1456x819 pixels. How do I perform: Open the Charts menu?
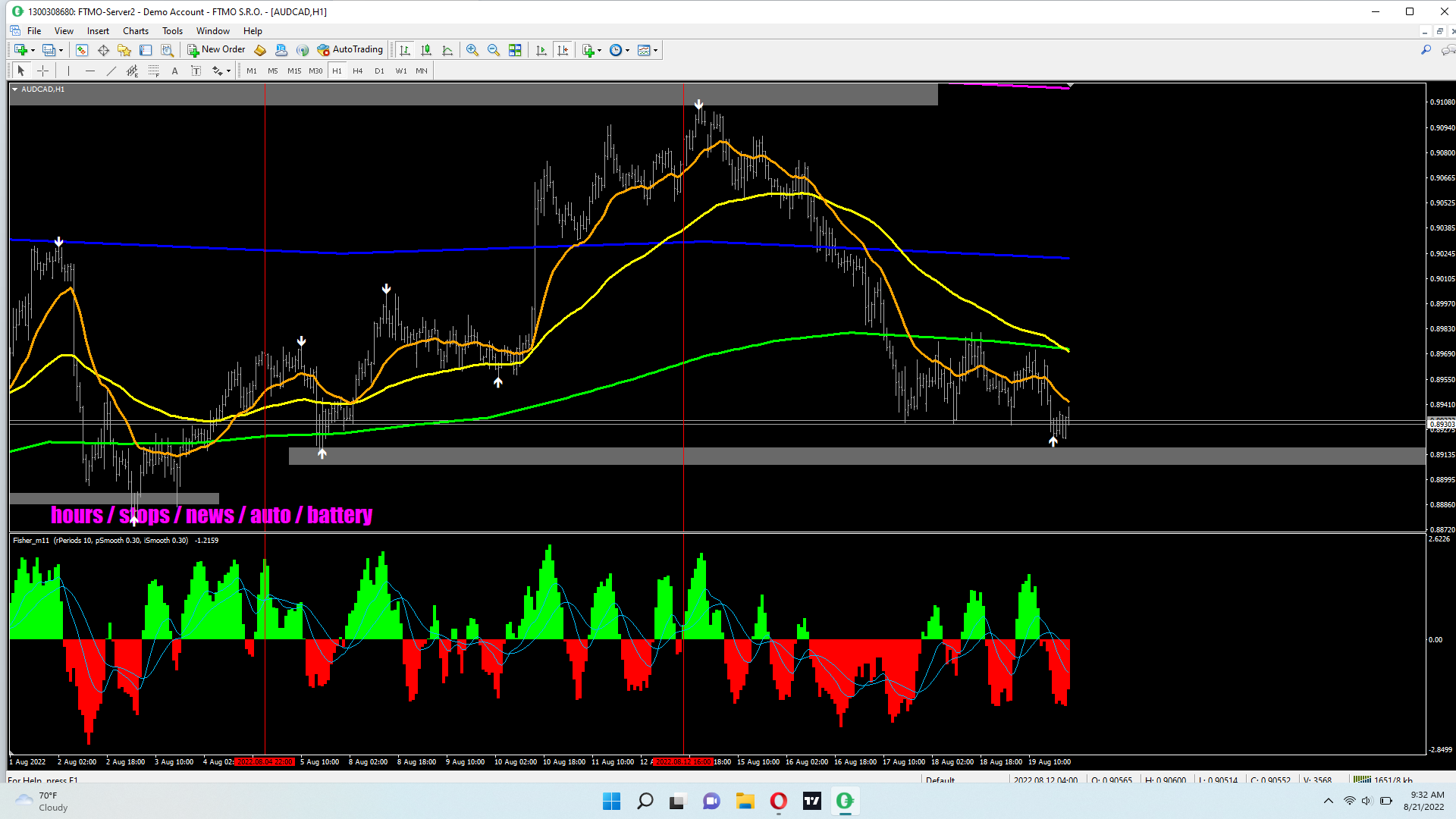tap(135, 31)
